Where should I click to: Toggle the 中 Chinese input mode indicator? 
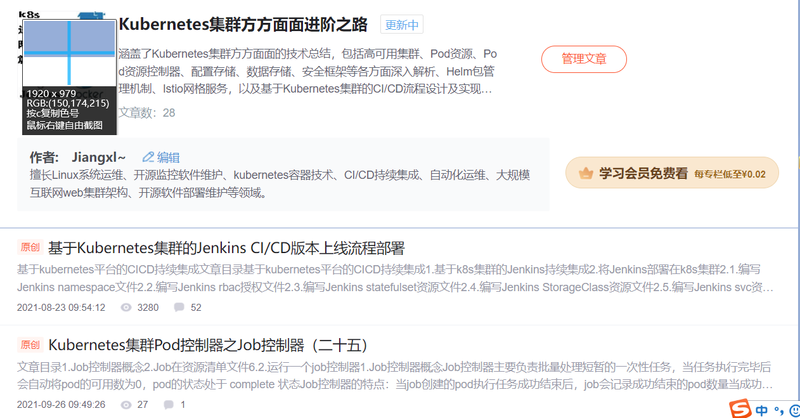coord(761,410)
